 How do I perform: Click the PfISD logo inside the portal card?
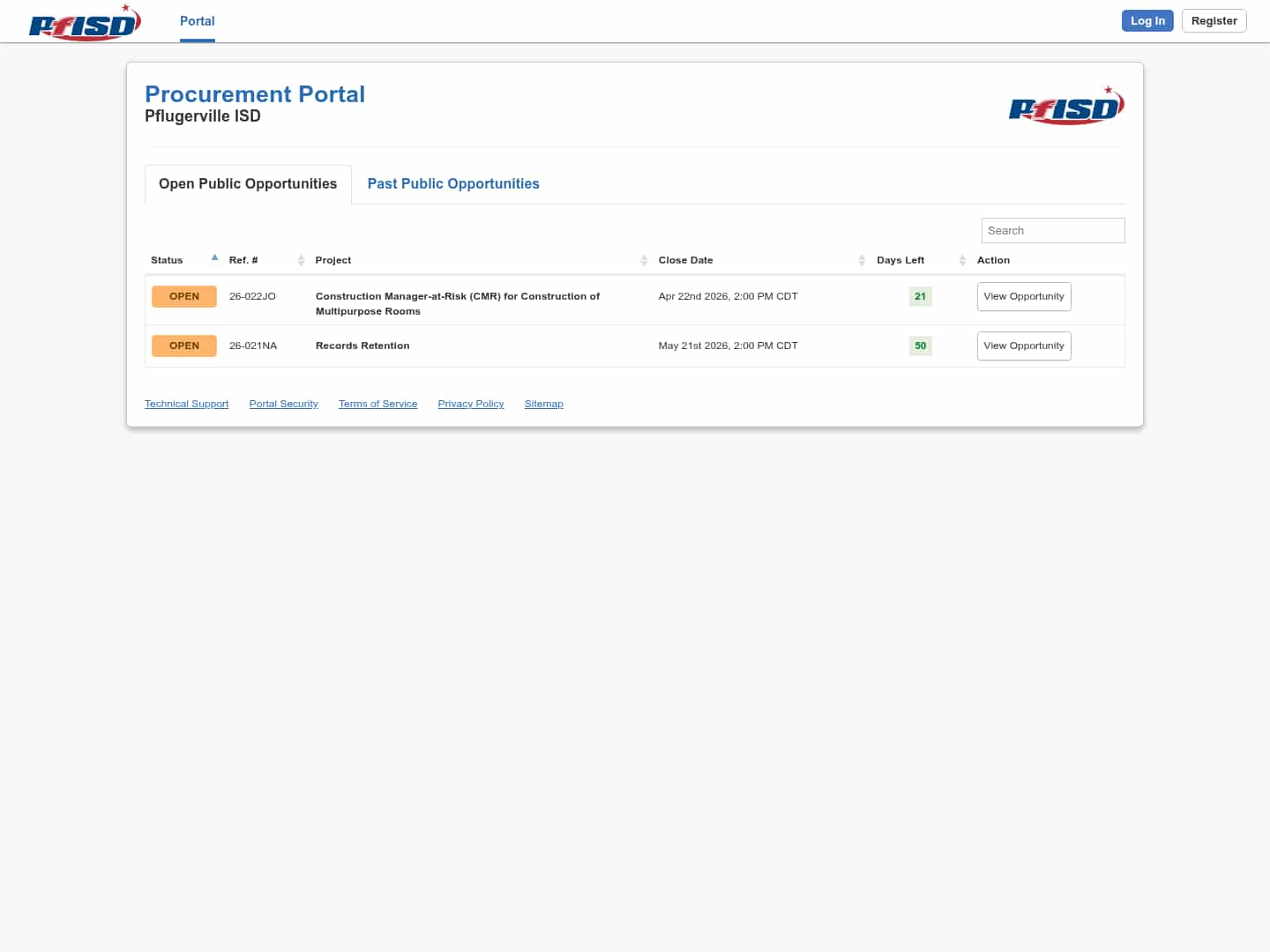(1066, 107)
